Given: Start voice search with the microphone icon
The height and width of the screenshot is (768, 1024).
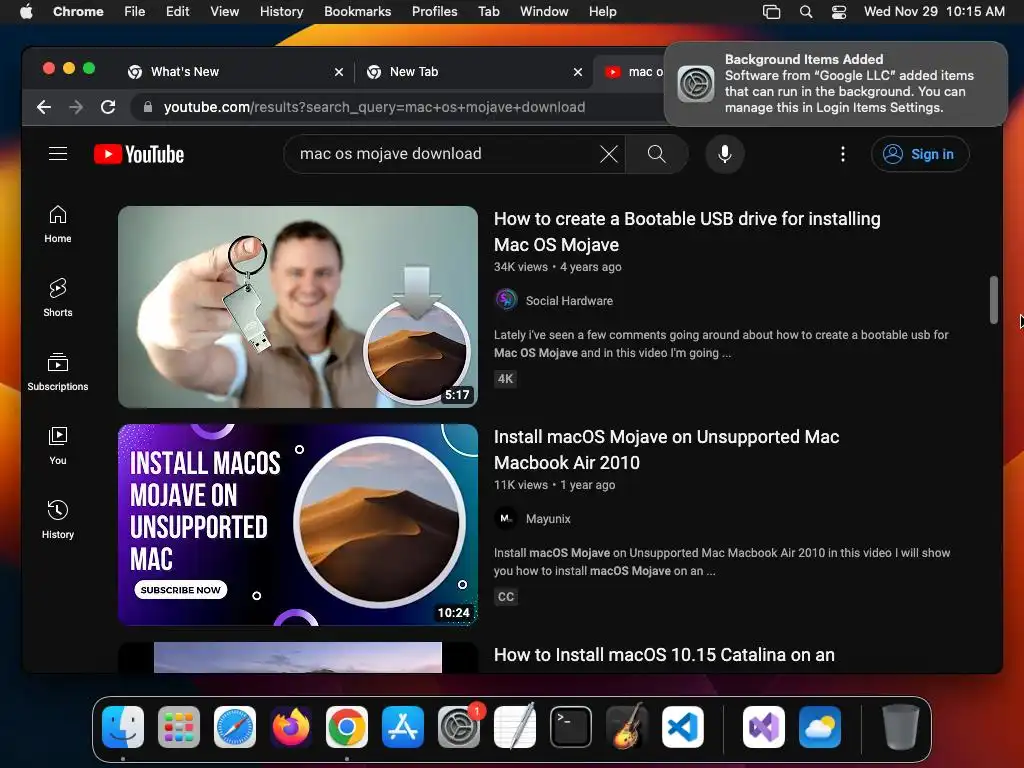Looking at the screenshot, I should tap(724, 154).
